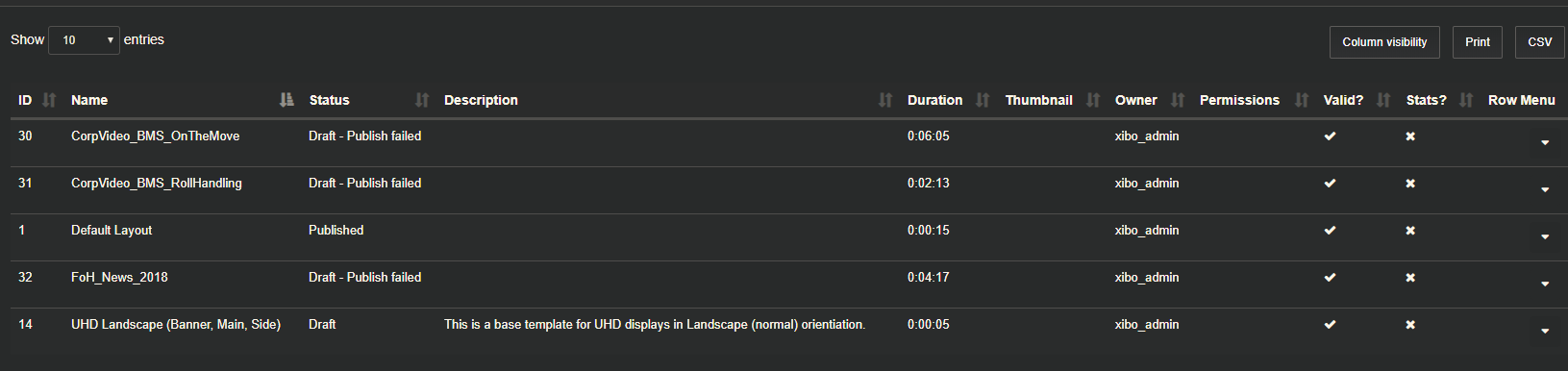Open row menu for CorpVideo_BMS_RollHandling
Screen dimensions: 1568x371
1545,189
